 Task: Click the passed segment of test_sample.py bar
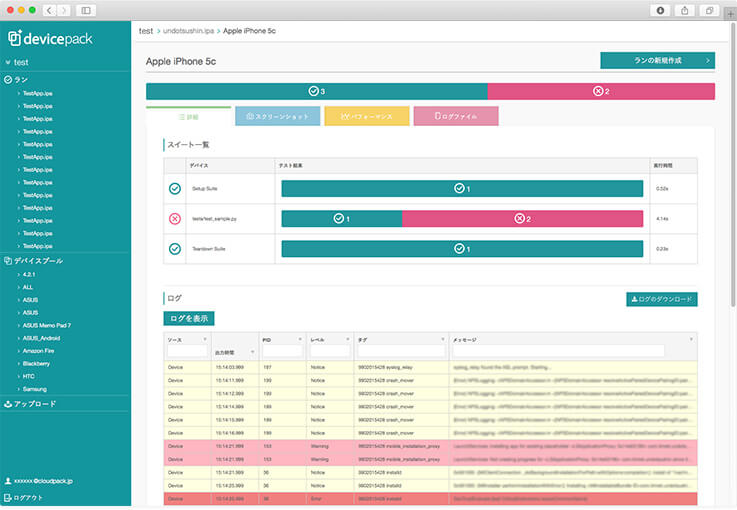[342, 219]
